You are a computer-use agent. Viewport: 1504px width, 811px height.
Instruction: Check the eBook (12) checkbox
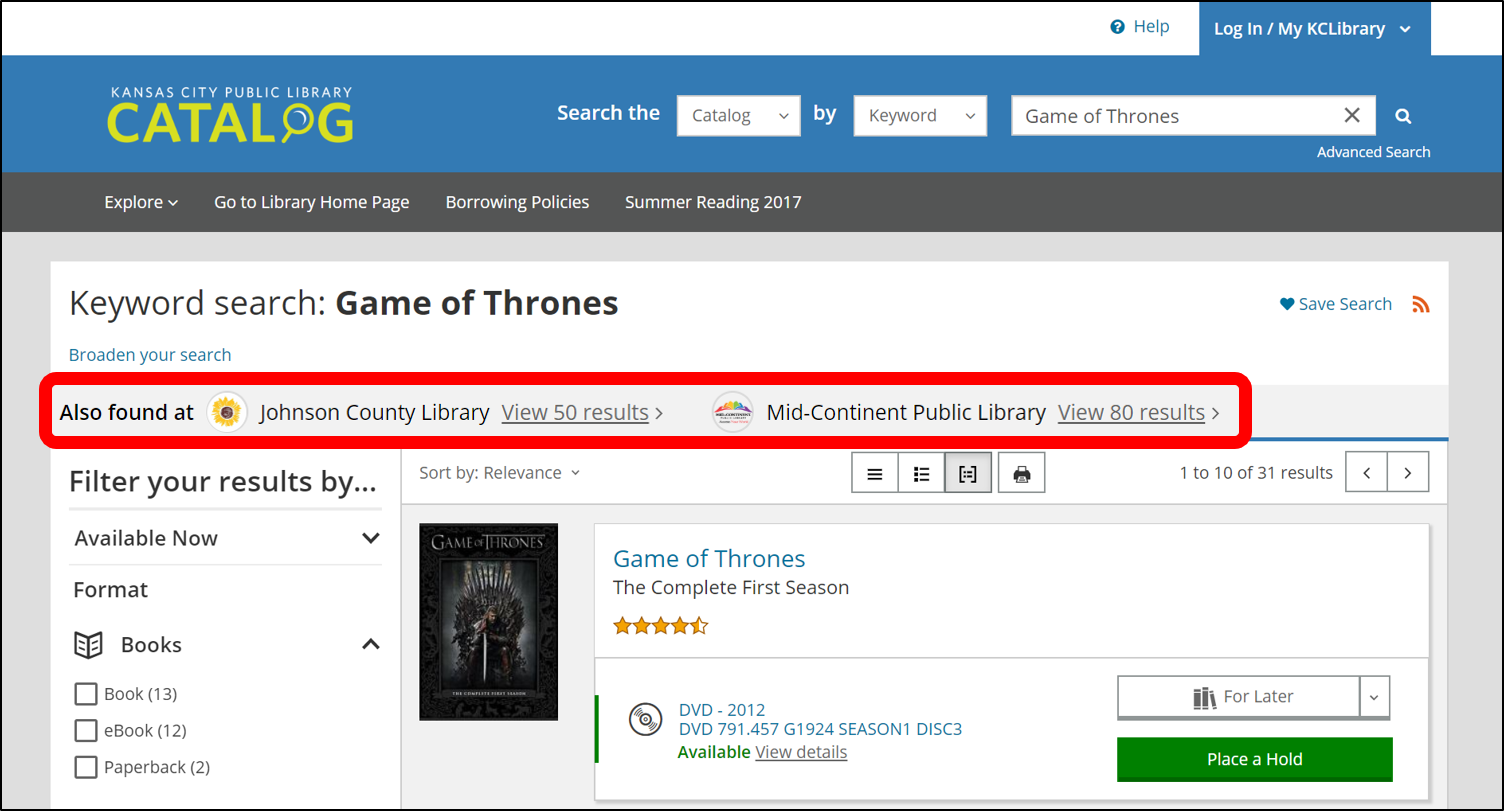pos(86,731)
